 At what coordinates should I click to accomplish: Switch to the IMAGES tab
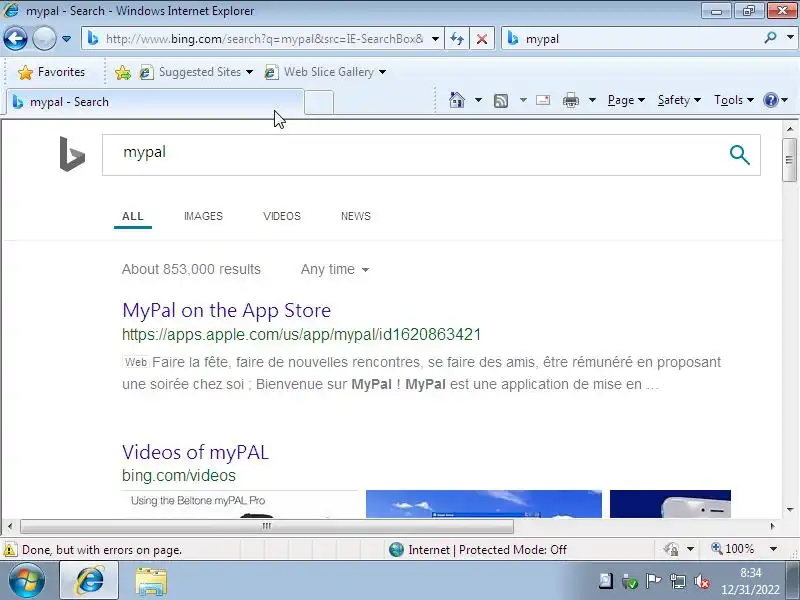coord(203,216)
